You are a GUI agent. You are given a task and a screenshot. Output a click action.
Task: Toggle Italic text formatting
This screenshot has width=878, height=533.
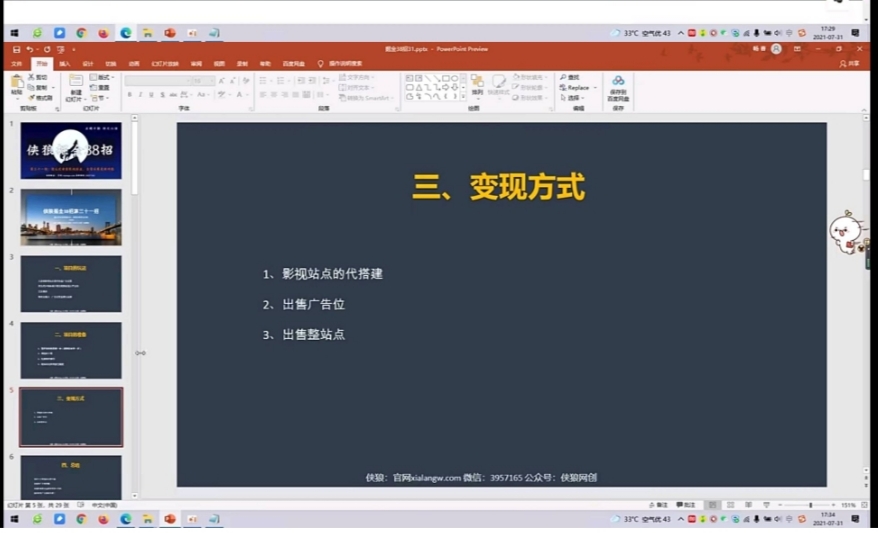pos(140,95)
